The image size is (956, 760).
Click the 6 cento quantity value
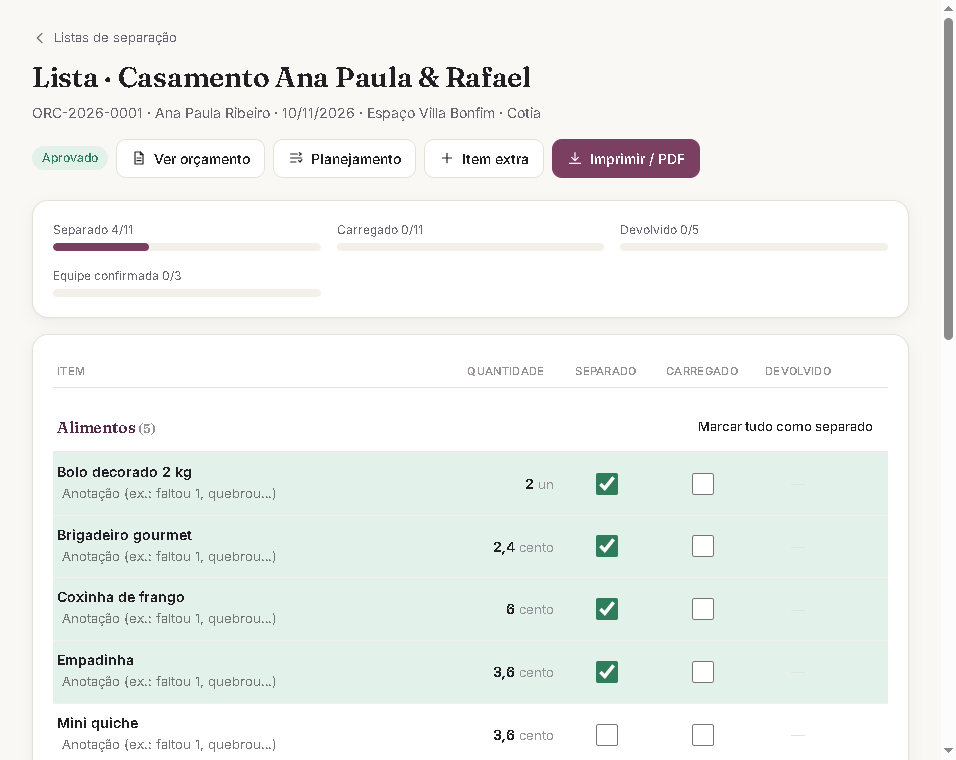click(x=530, y=609)
